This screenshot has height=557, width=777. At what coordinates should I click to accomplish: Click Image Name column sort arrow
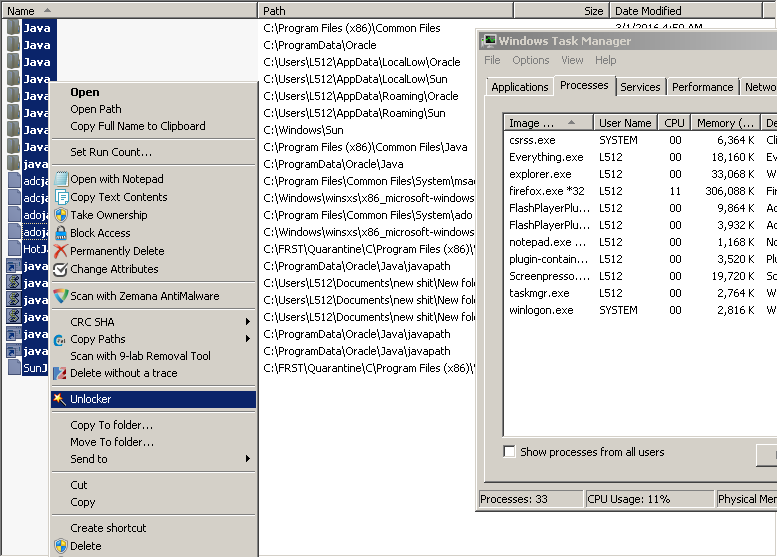click(x=571, y=122)
